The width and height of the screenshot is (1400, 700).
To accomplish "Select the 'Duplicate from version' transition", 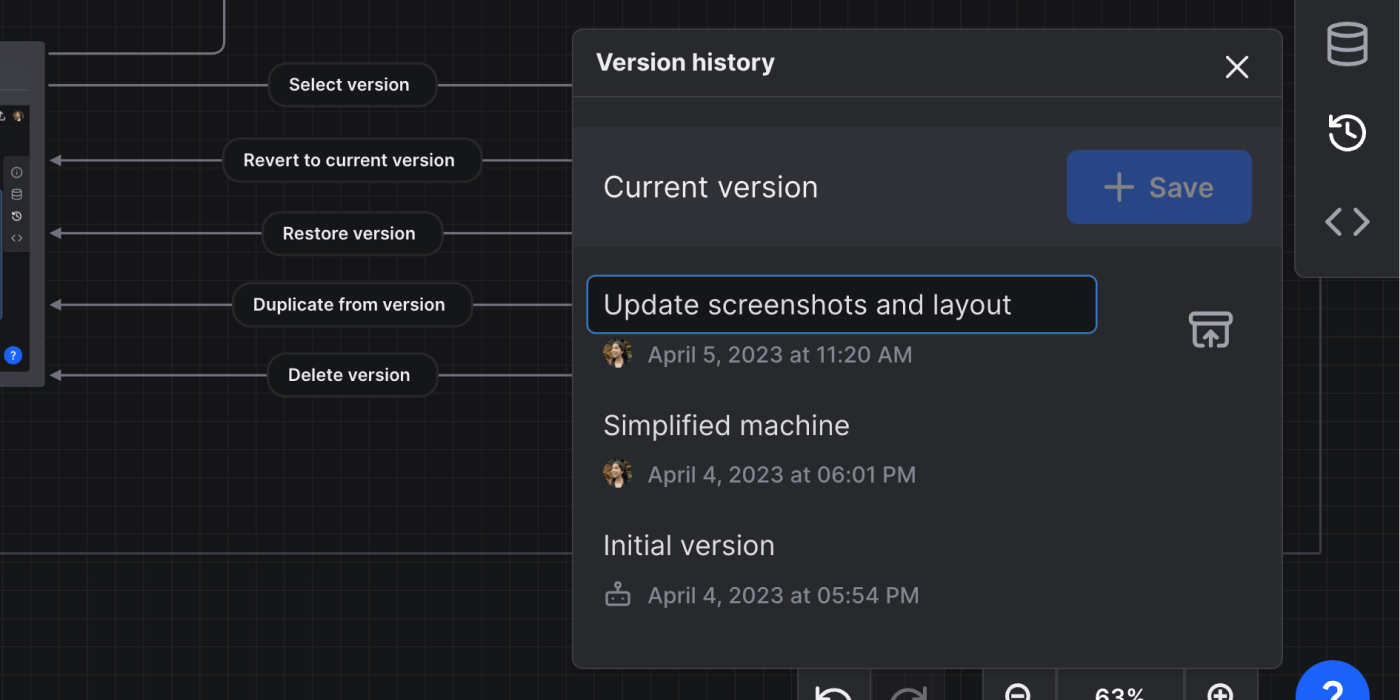I will (x=349, y=305).
